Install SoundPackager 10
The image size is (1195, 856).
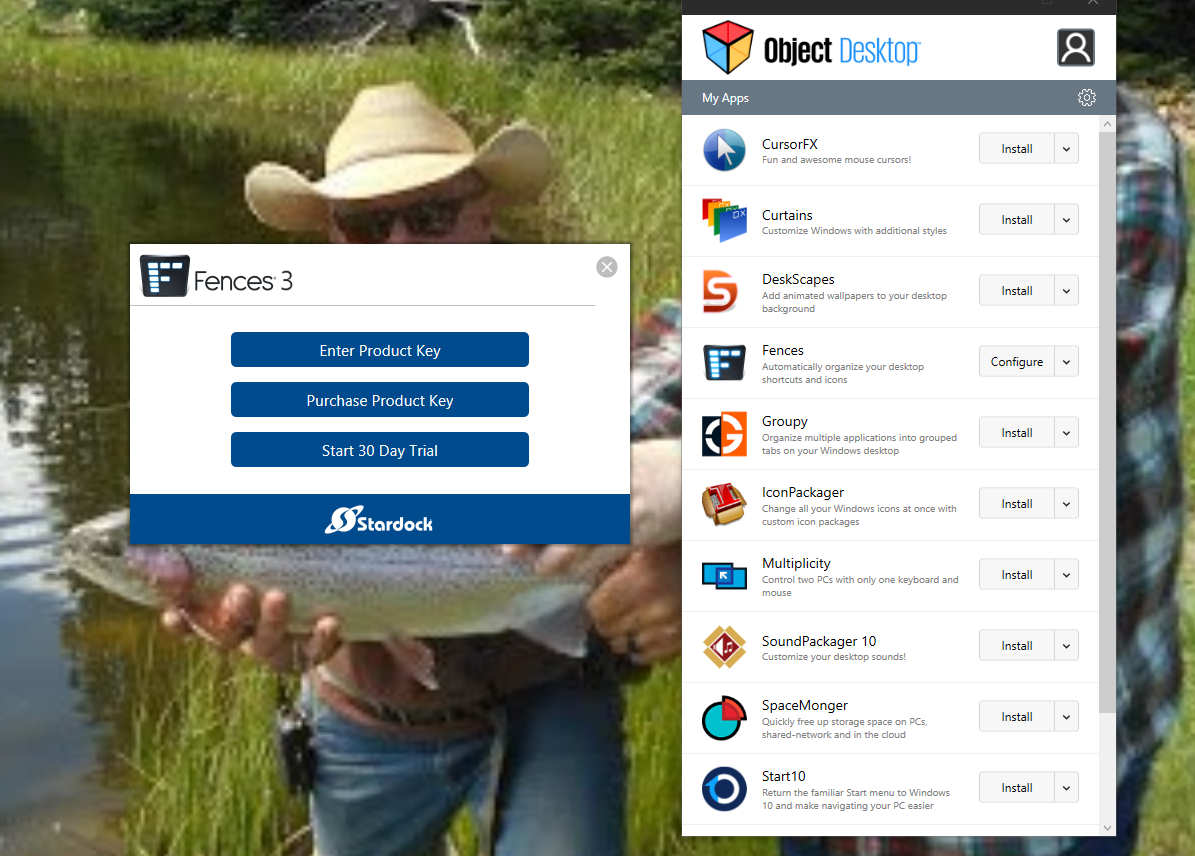click(x=1017, y=645)
